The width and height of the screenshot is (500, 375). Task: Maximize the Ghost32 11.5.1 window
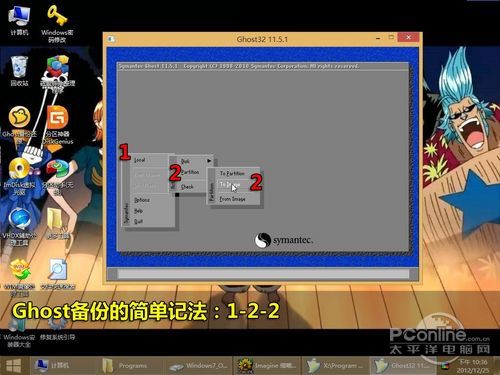pyautogui.click(x=391, y=37)
